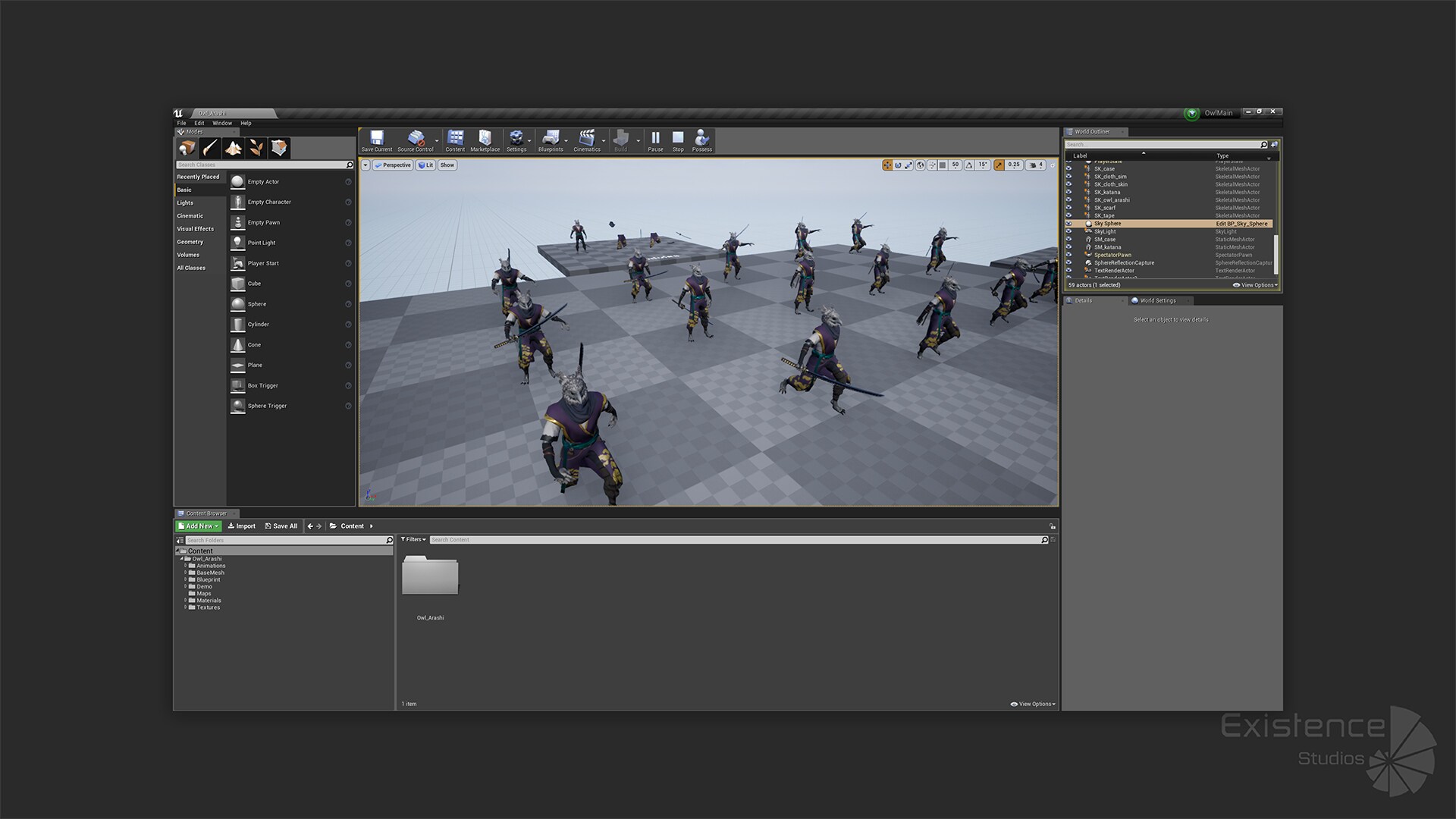Screen dimensions: 1456x819
Task: Hide the SkyLight actor with eye icon
Action: click(x=1069, y=231)
